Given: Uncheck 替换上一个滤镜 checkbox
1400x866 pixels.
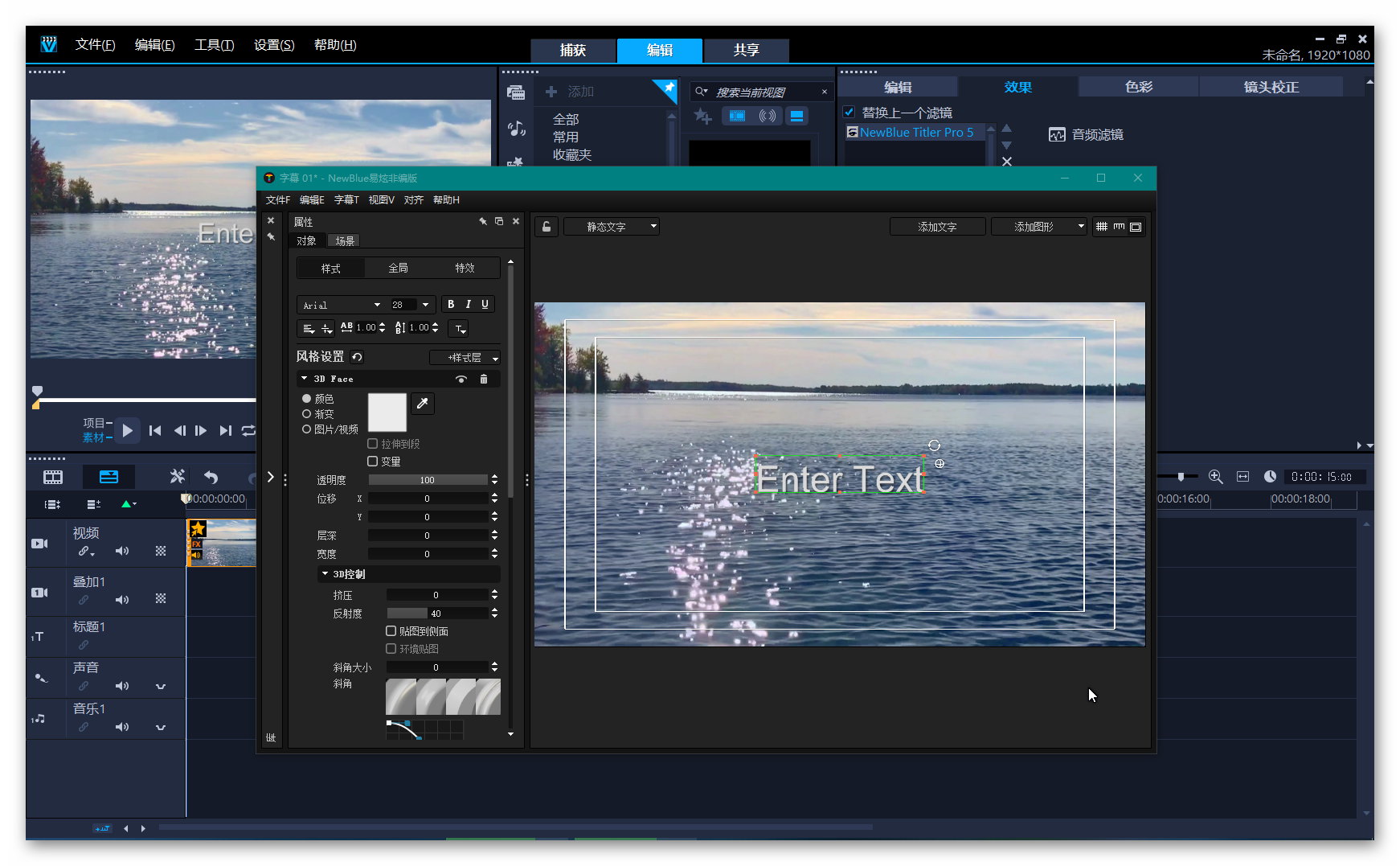Looking at the screenshot, I should [849, 113].
